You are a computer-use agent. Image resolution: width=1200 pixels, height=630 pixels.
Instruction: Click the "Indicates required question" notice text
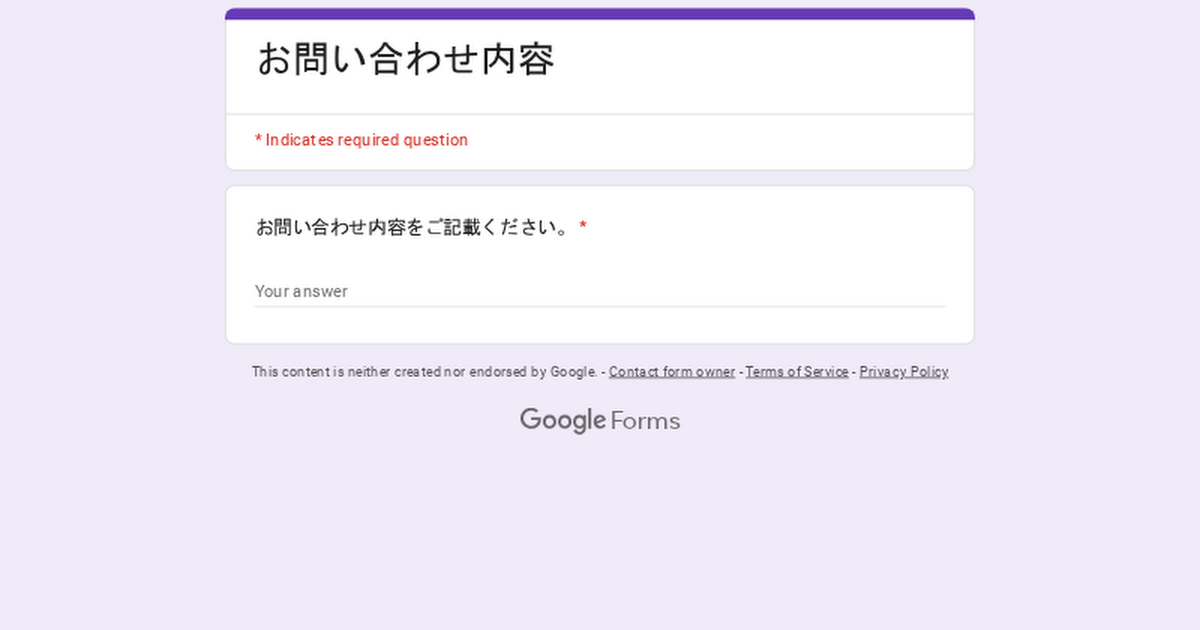tap(366, 140)
